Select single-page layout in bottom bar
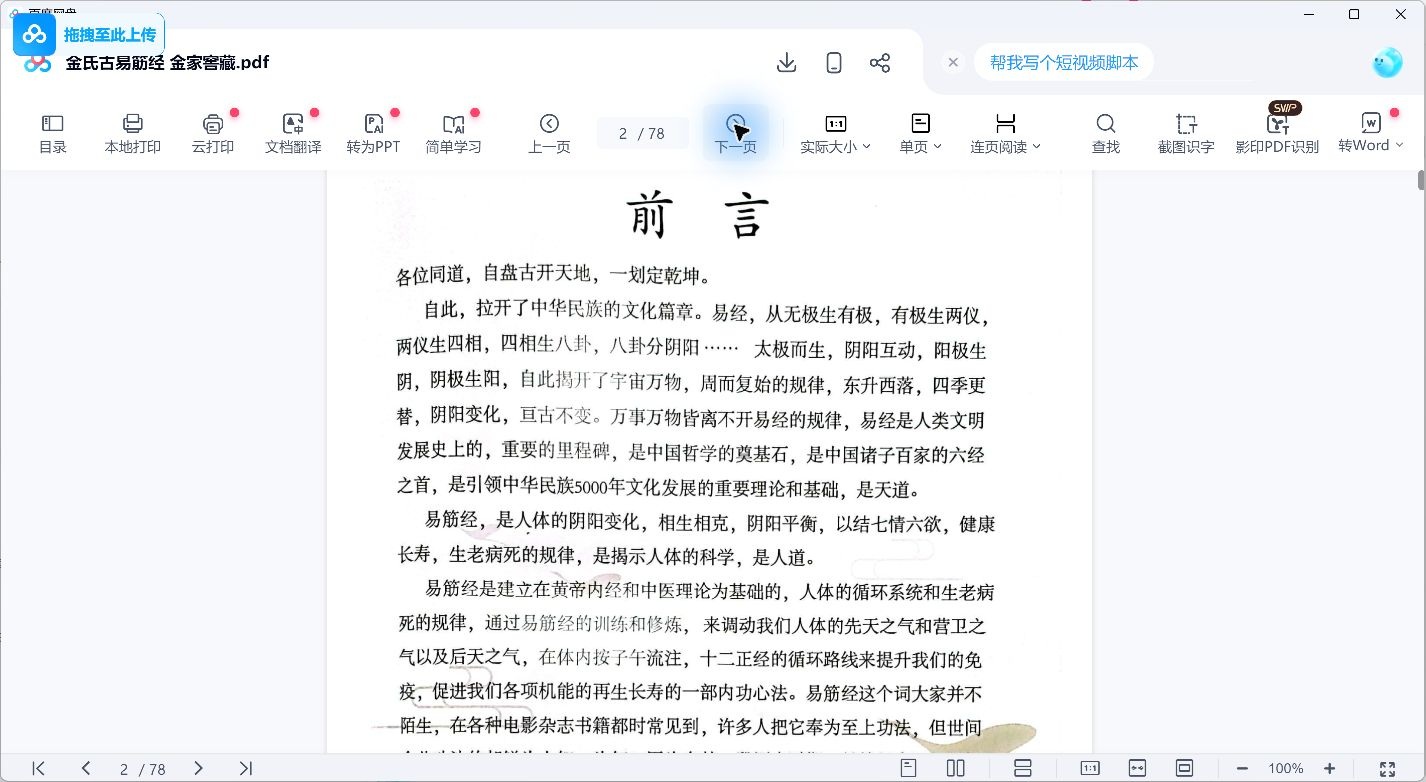 click(x=908, y=768)
